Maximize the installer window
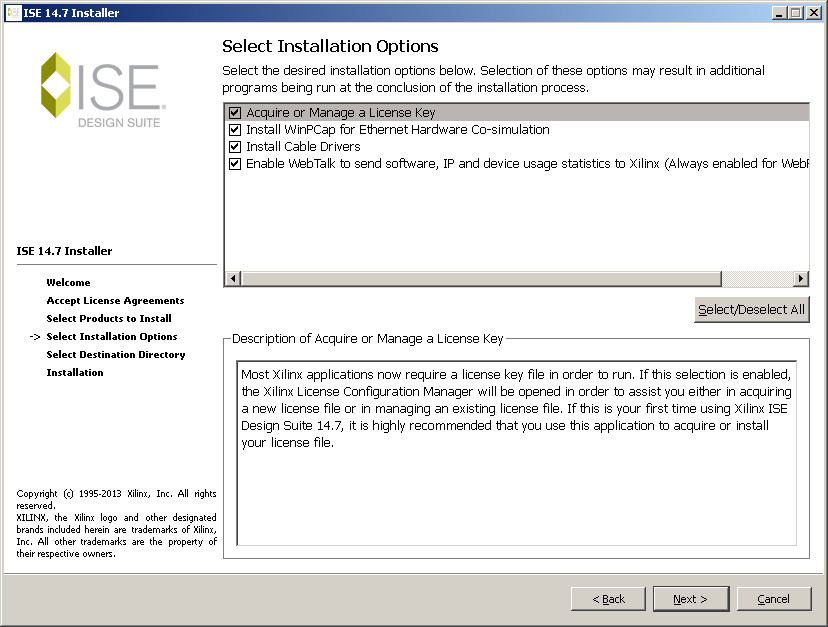This screenshot has height=627, width=828. coord(796,13)
